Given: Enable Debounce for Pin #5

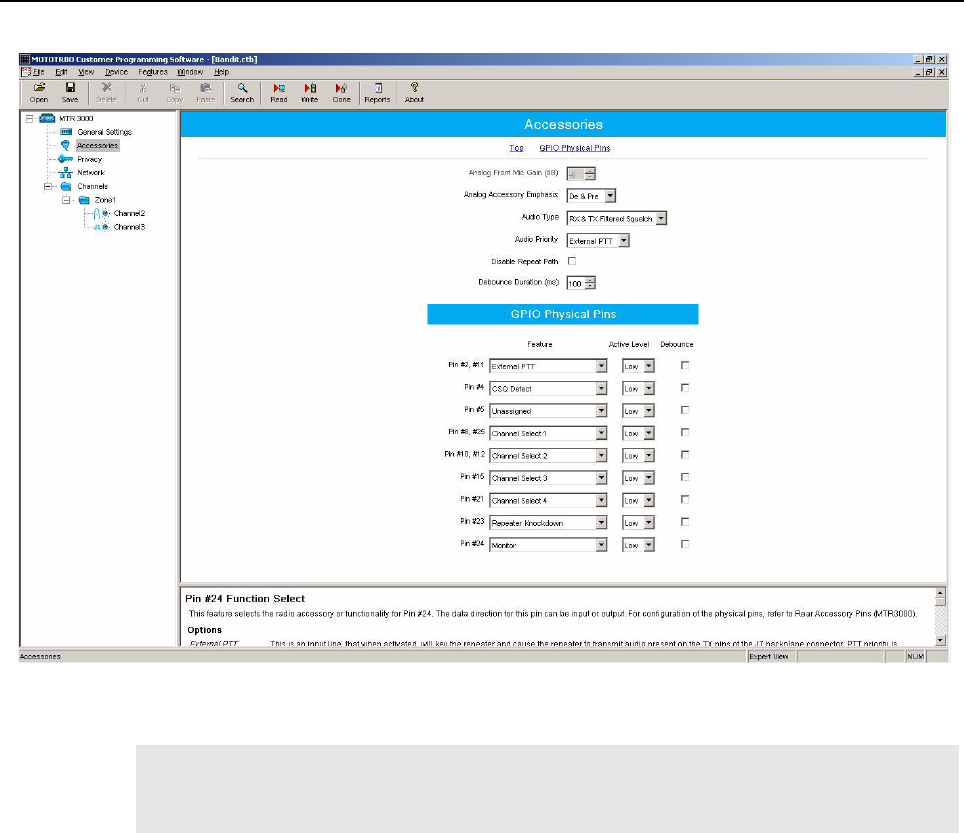Looking at the screenshot, I should tap(685, 410).
